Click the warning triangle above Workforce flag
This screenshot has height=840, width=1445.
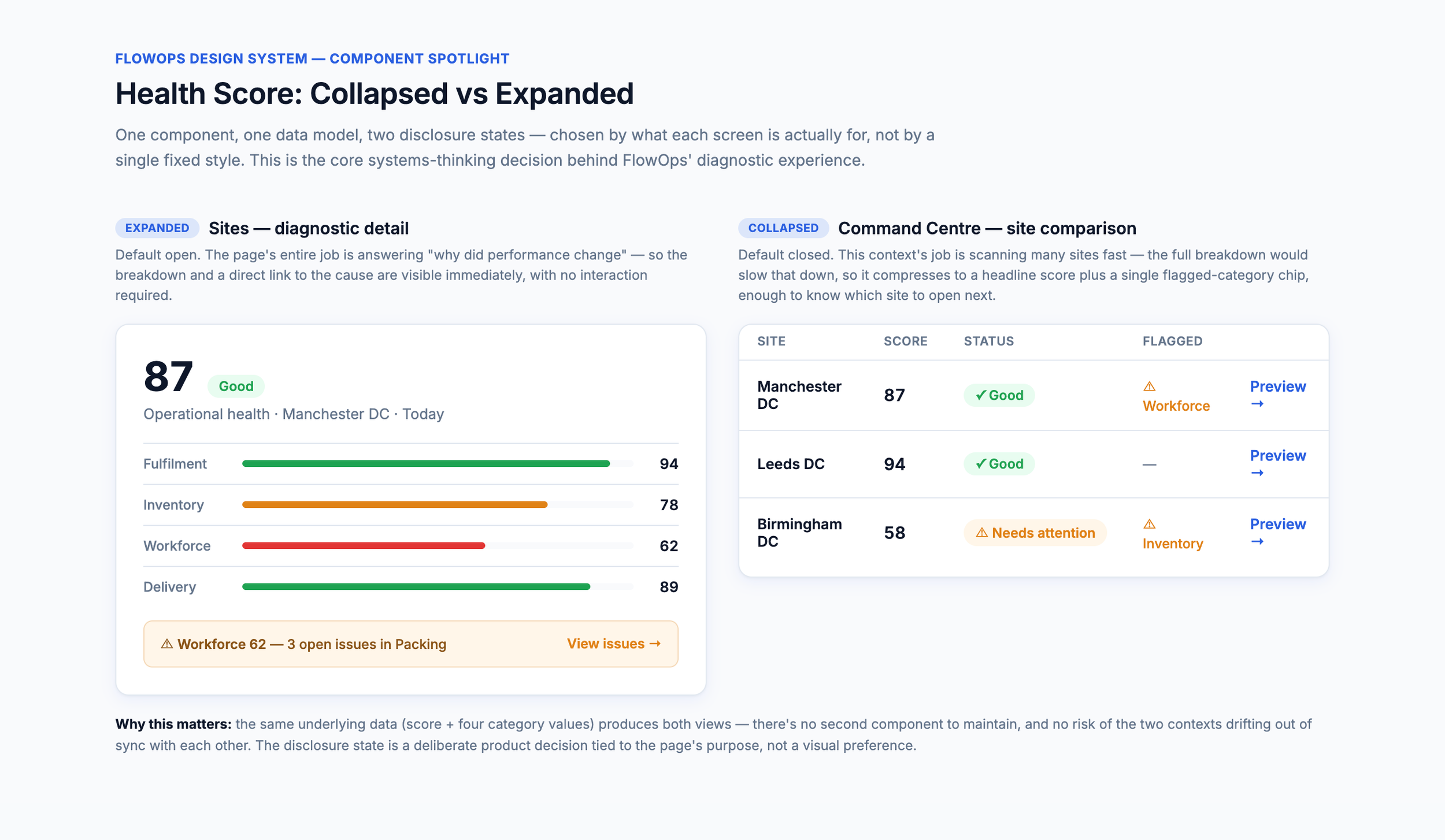[1149, 386]
